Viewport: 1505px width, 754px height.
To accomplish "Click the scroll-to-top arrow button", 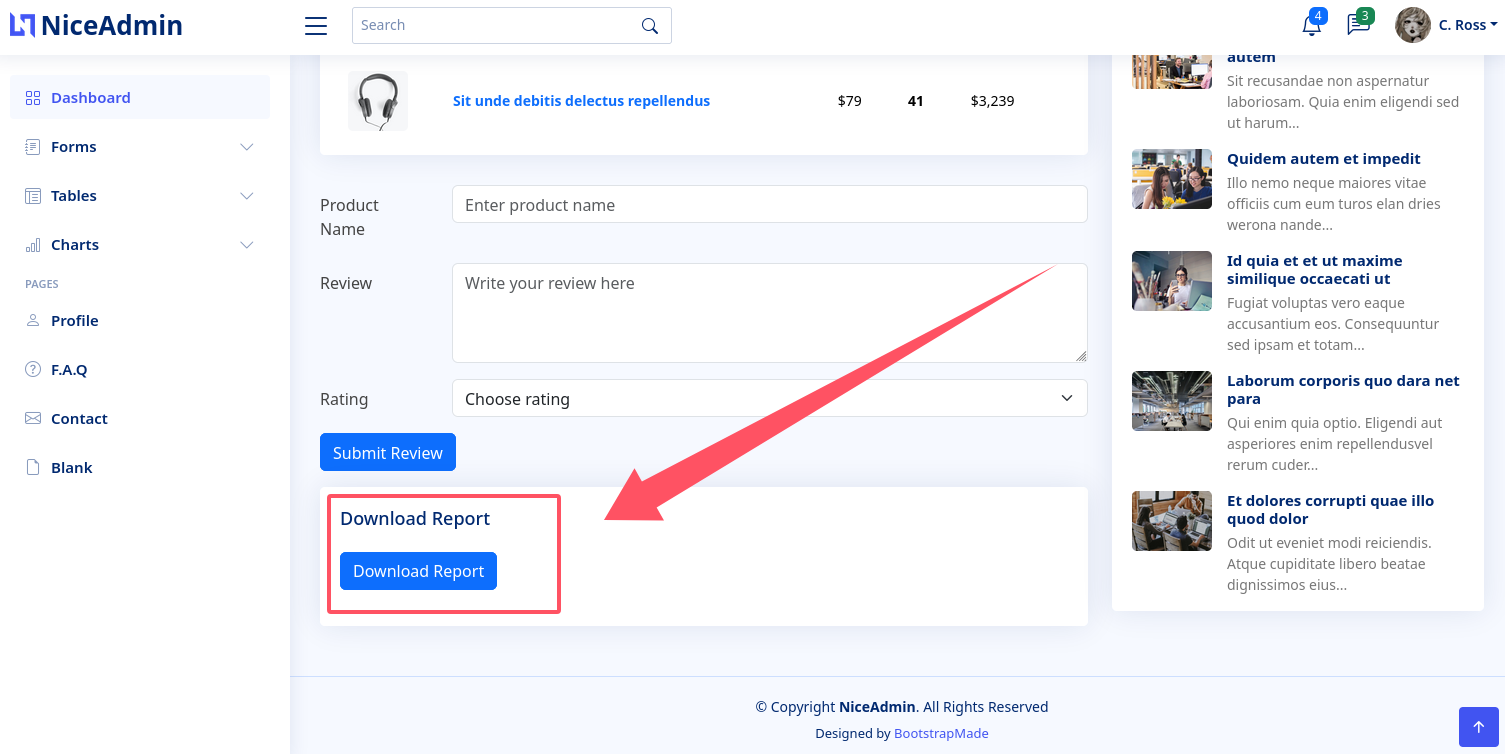I will coord(1478,727).
